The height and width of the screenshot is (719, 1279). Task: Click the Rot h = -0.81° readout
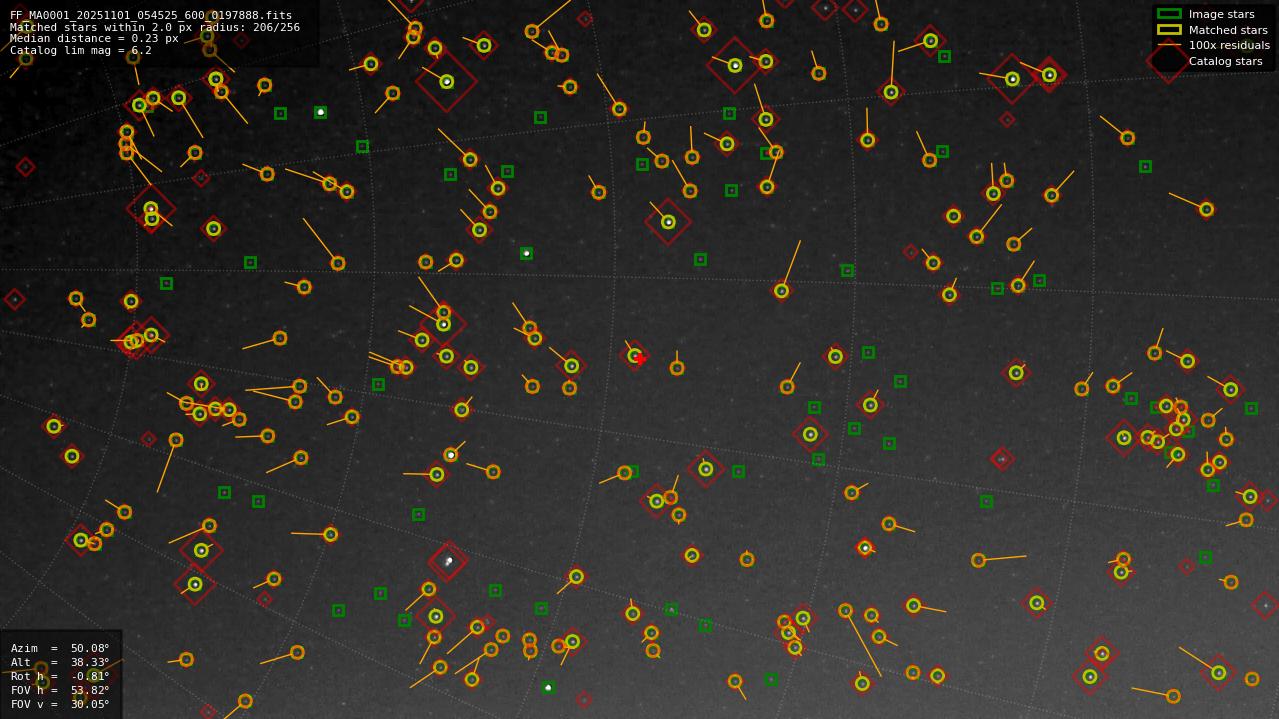tap(60, 676)
